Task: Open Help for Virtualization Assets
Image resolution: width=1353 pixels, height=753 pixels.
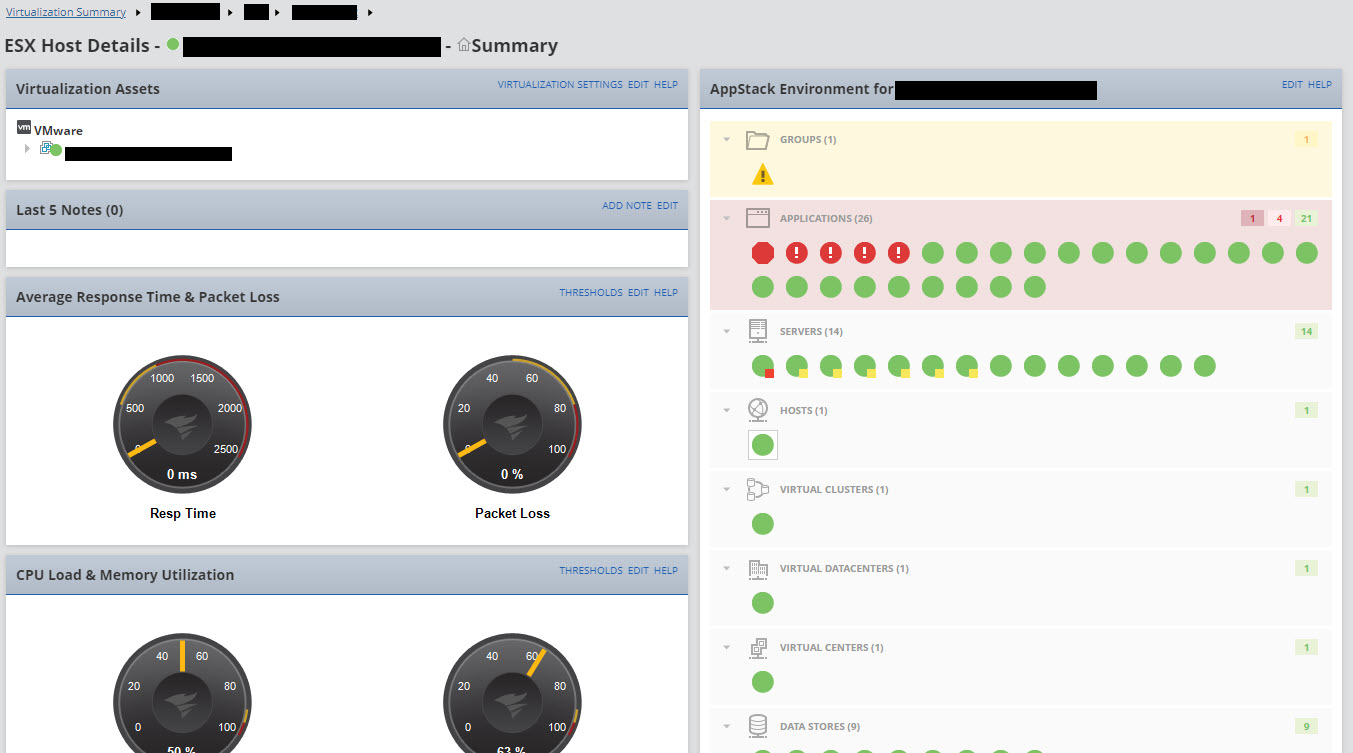Action: pyautogui.click(x=666, y=85)
